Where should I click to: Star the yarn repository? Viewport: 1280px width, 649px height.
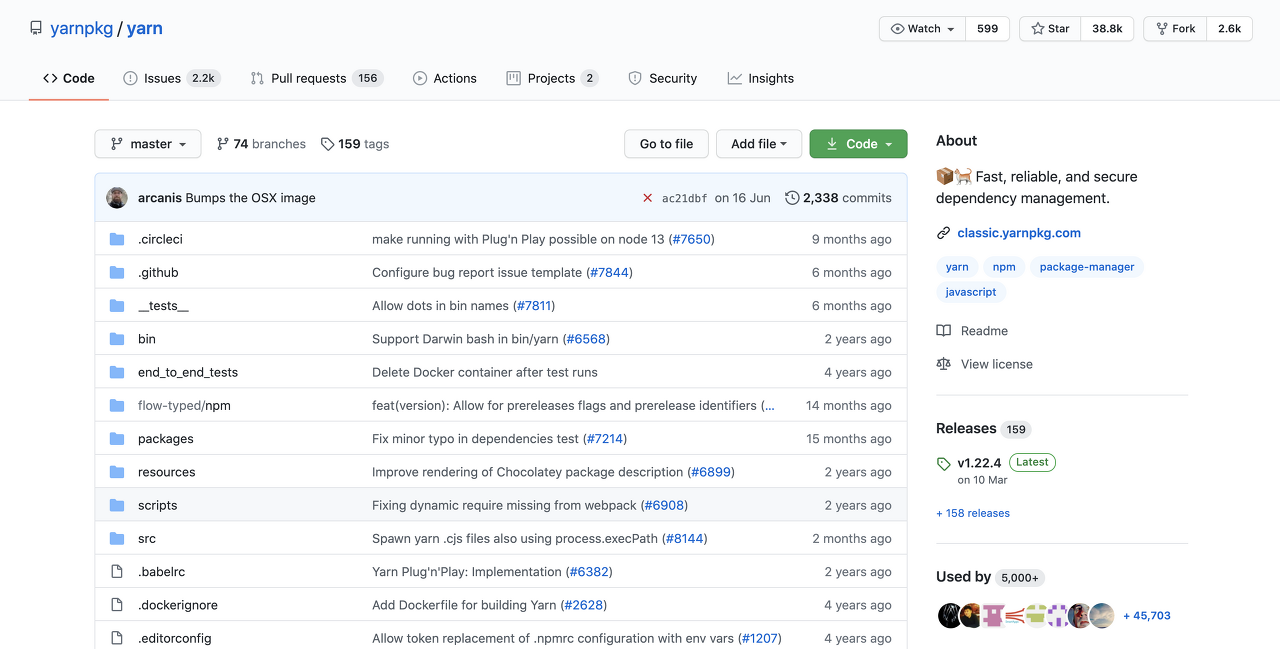pyautogui.click(x=1050, y=29)
